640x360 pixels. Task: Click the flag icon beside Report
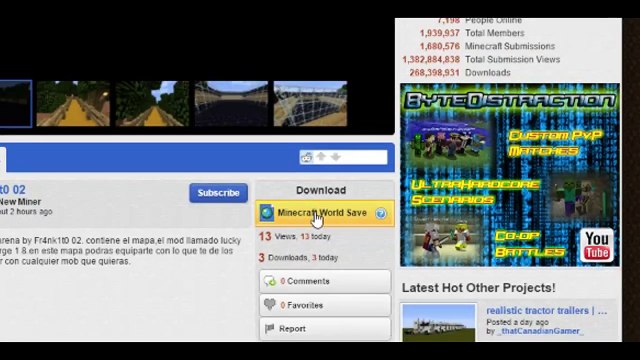coord(269,329)
